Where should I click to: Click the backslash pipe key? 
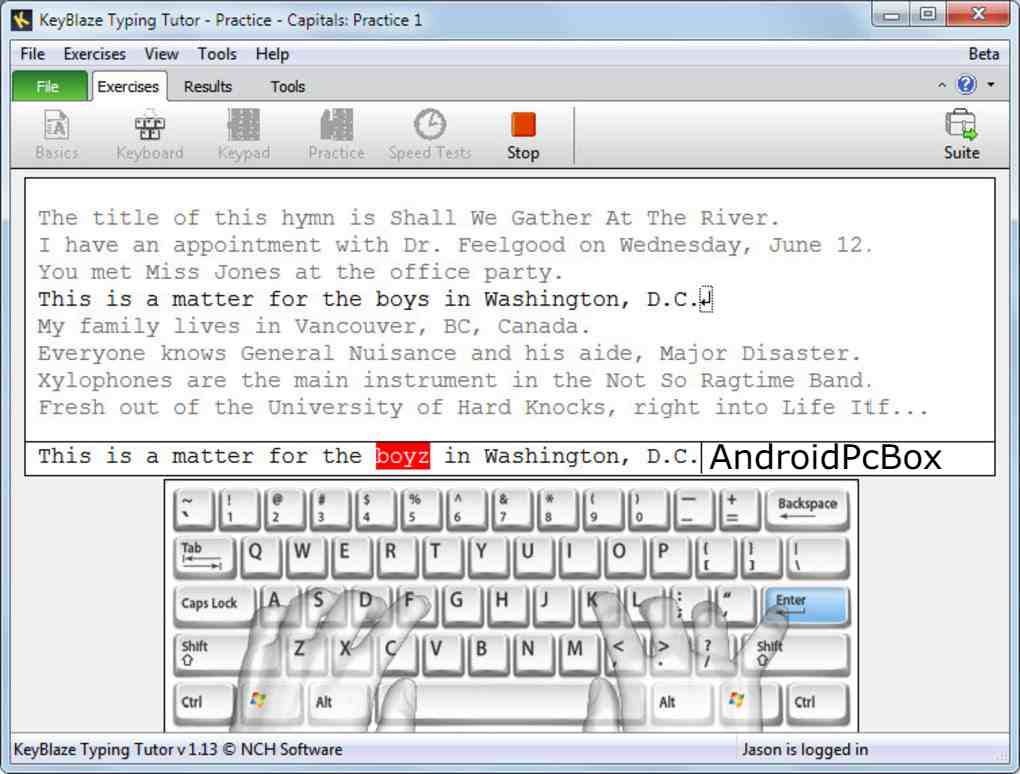pos(818,557)
